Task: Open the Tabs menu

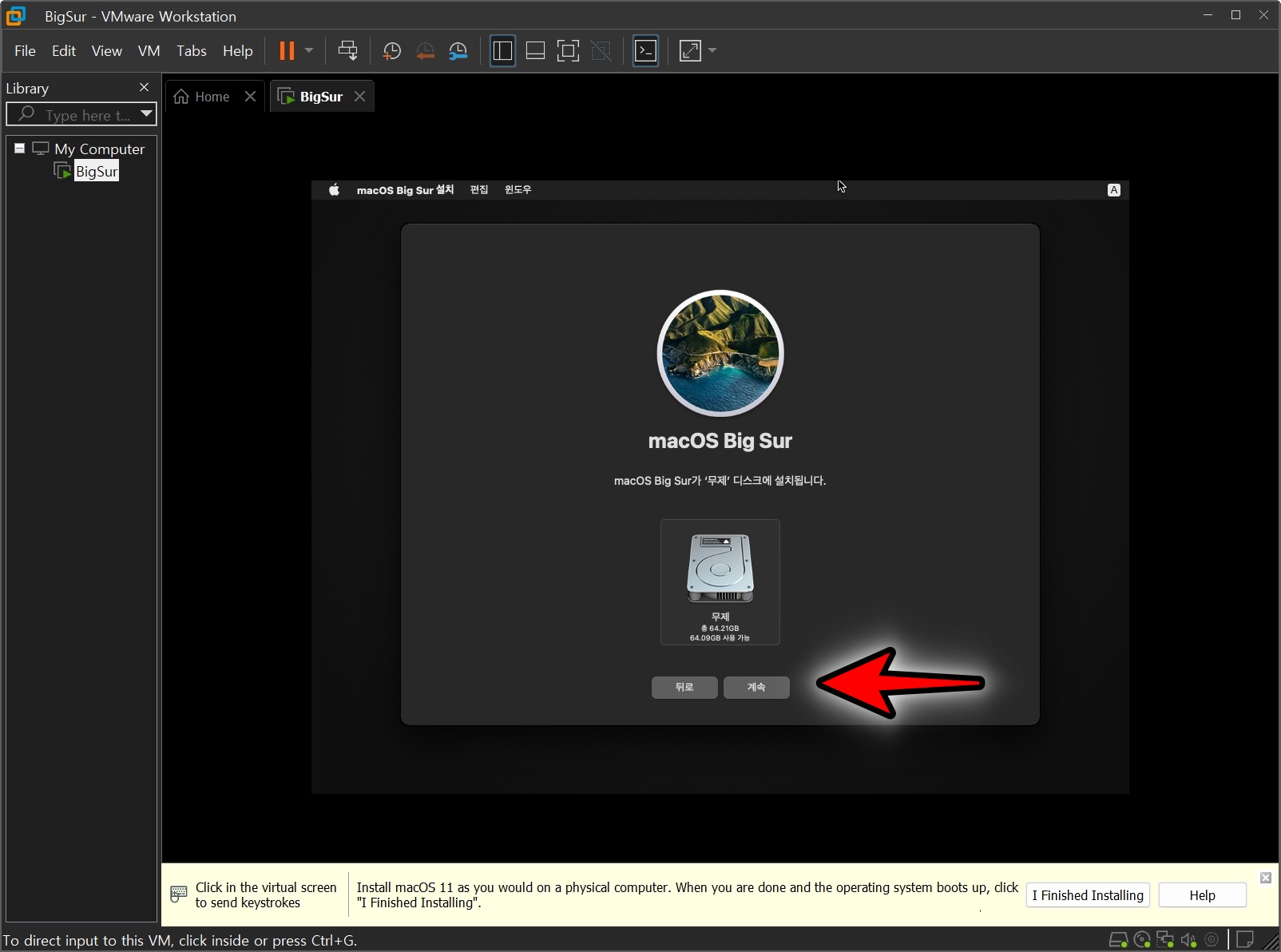Action: (192, 51)
